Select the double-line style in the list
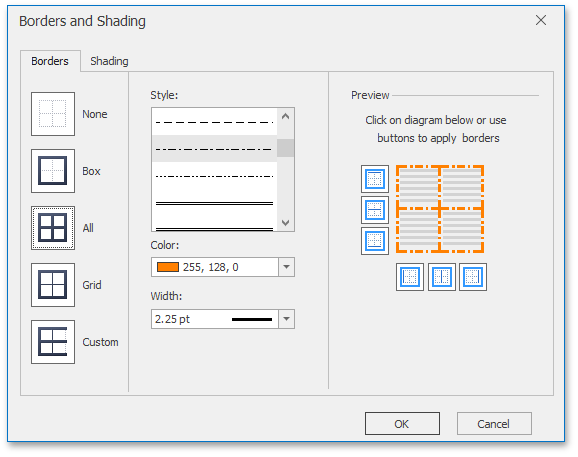Image resolution: width=578 pixels, height=457 pixels. pyautogui.click(x=214, y=203)
